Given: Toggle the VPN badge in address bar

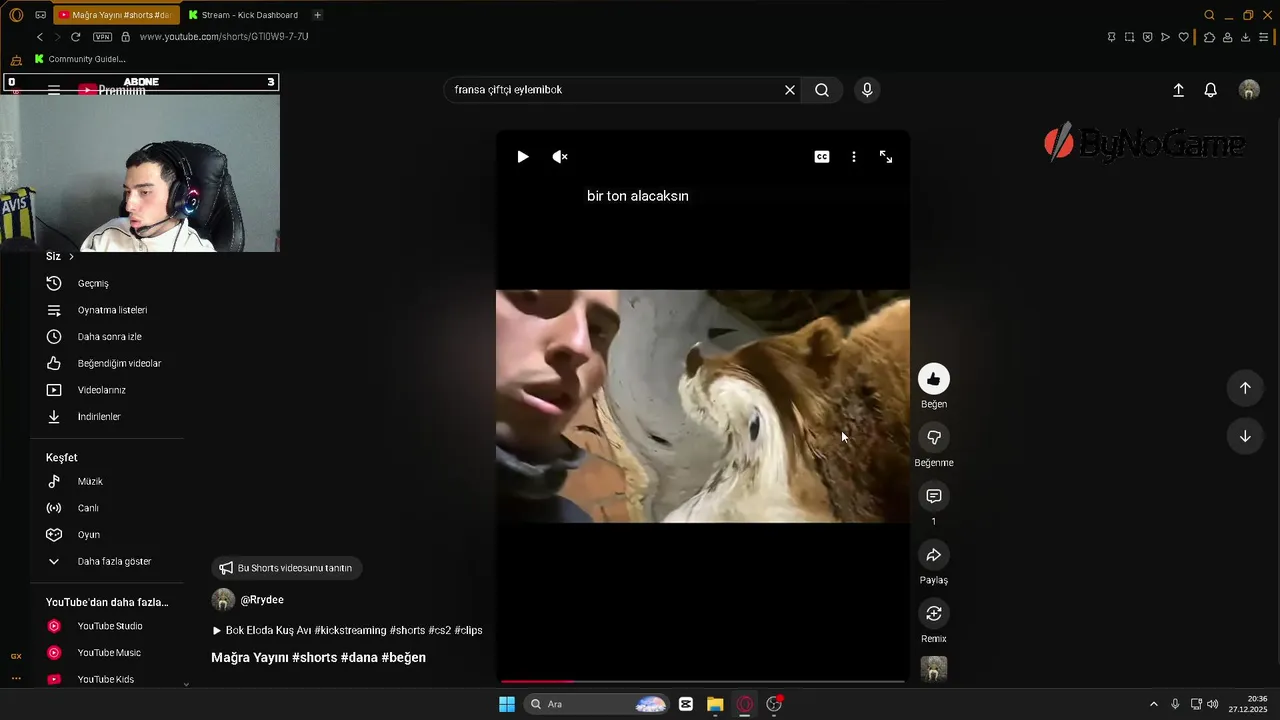Looking at the screenshot, I should pos(102,37).
